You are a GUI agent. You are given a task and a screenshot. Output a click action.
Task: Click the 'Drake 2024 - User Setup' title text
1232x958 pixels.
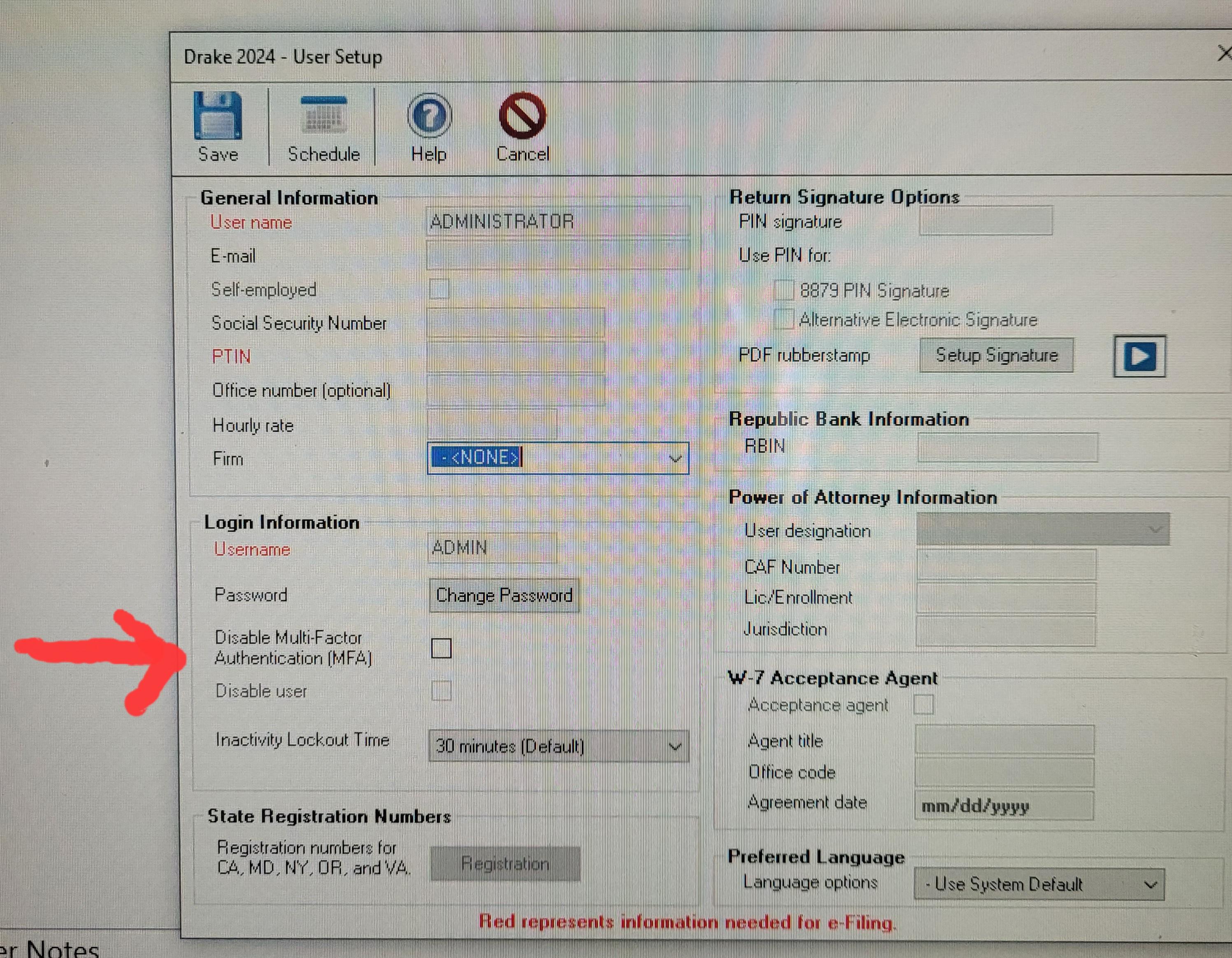pyautogui.click(x=283, y=57)
